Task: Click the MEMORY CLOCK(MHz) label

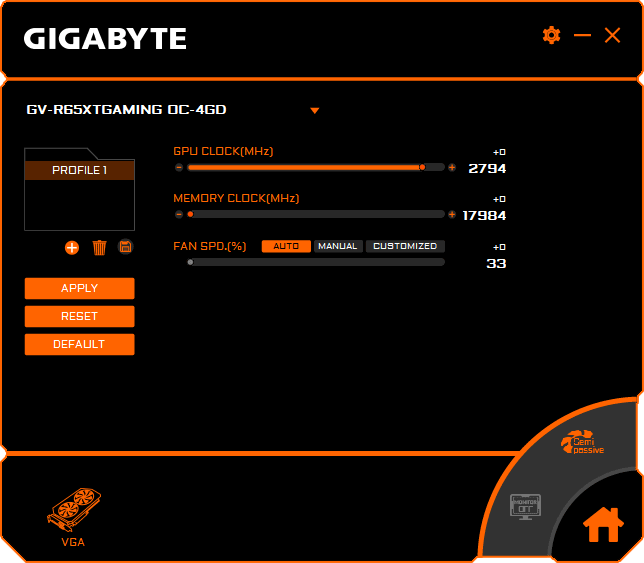Action: (236, 198)
